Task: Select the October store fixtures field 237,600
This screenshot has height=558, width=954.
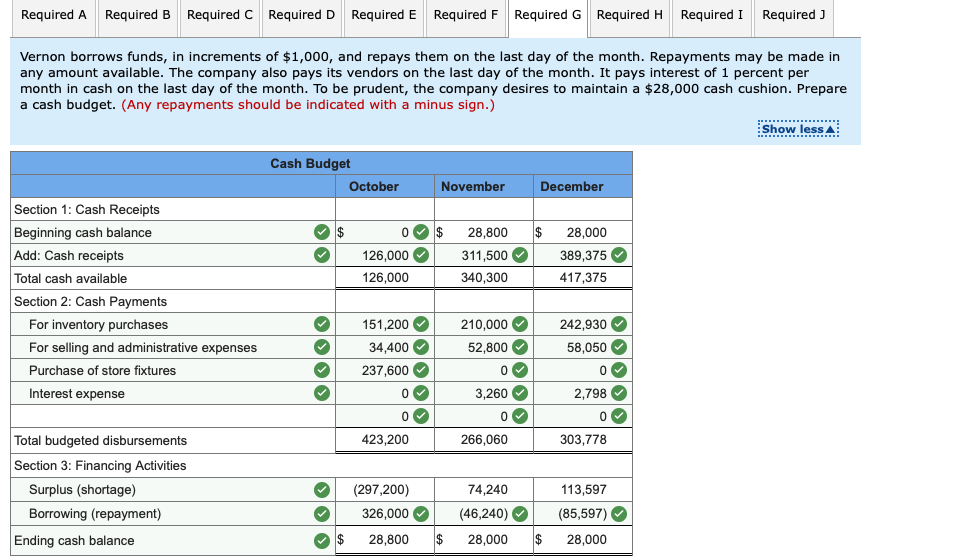Action: click(x=385, y=370)
